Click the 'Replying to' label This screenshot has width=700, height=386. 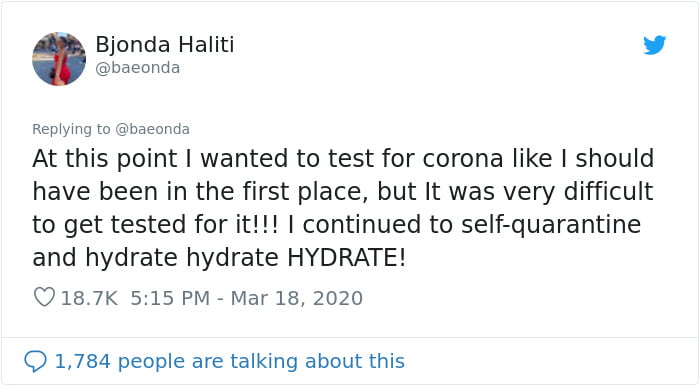pos(71,129)
